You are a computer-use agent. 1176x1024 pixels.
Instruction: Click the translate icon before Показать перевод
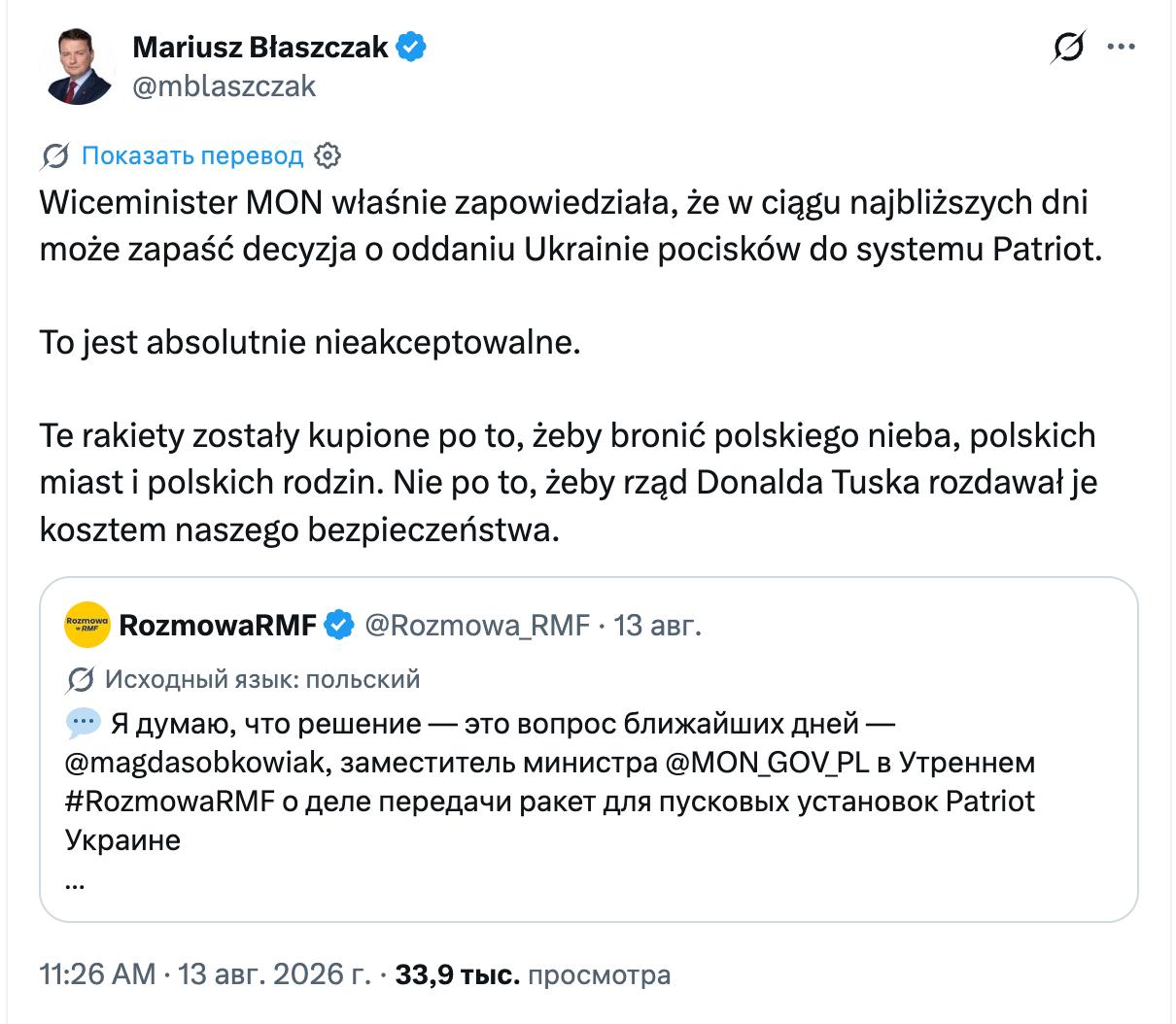tap(55, 155)
